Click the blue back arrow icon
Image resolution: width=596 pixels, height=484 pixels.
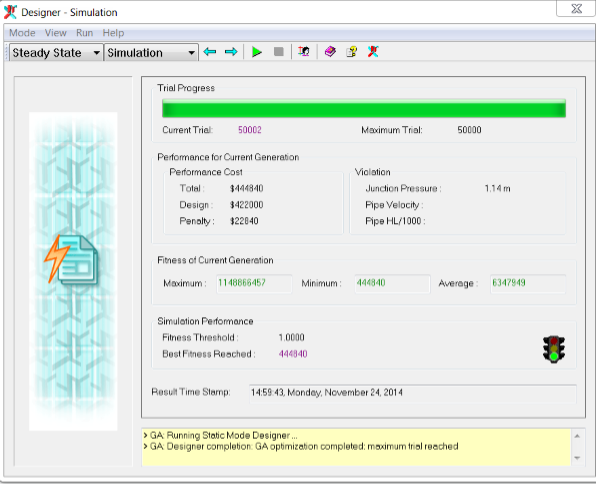(210, 52)
